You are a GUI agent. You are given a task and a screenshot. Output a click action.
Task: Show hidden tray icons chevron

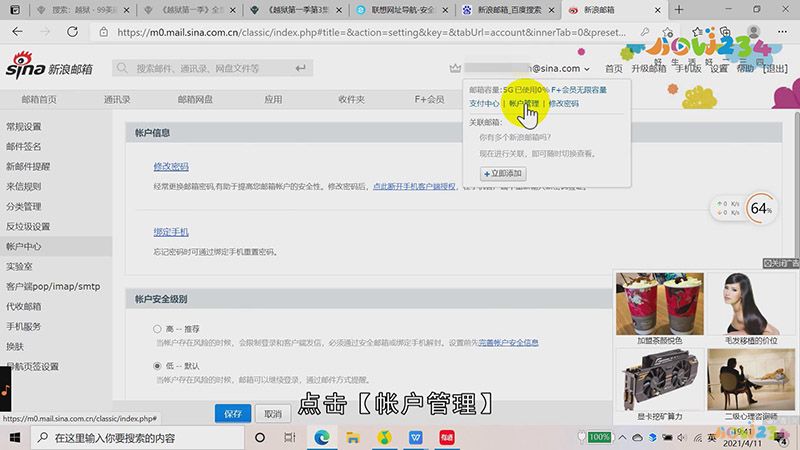pos(622,438)
